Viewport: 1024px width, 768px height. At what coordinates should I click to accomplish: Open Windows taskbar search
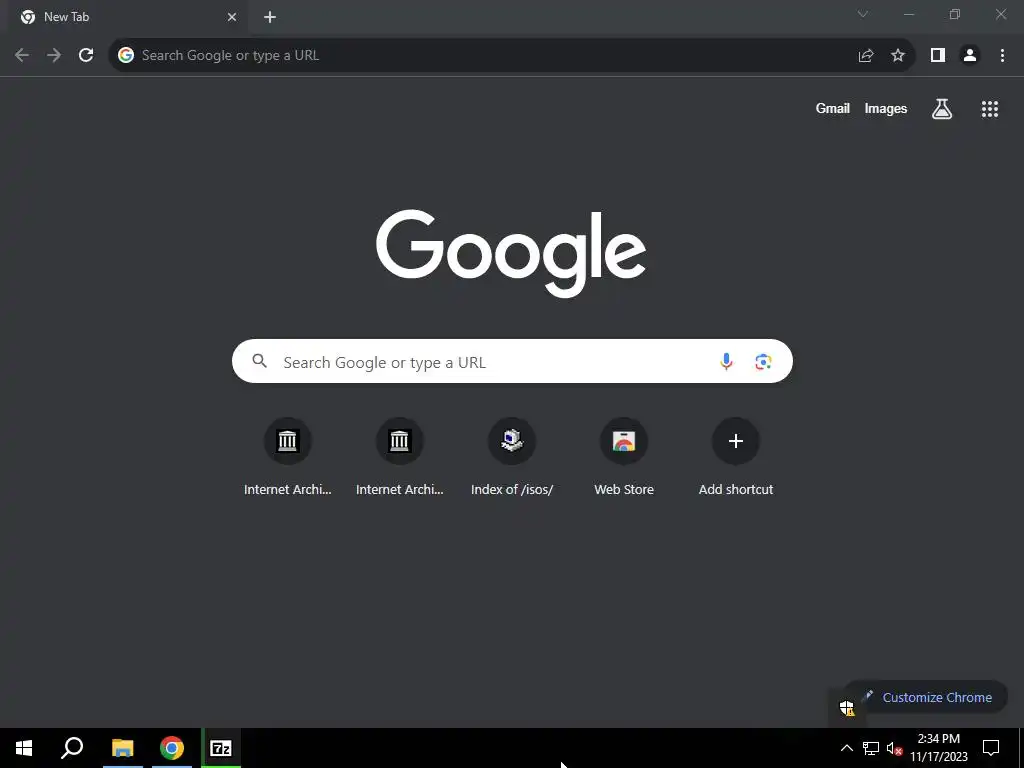72,748
